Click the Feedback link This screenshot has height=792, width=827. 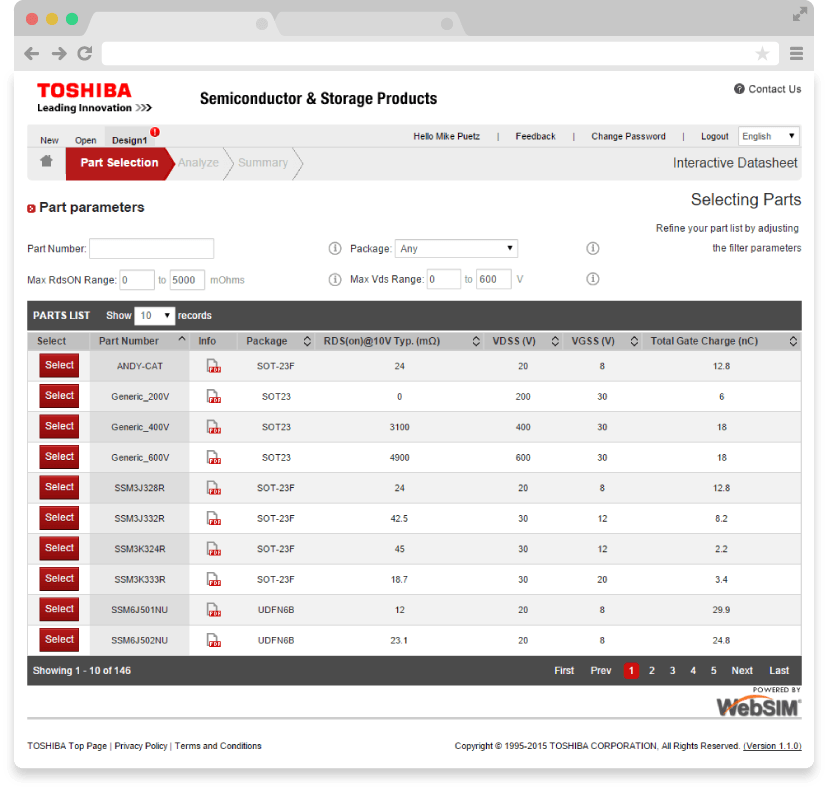pos(535,136)
